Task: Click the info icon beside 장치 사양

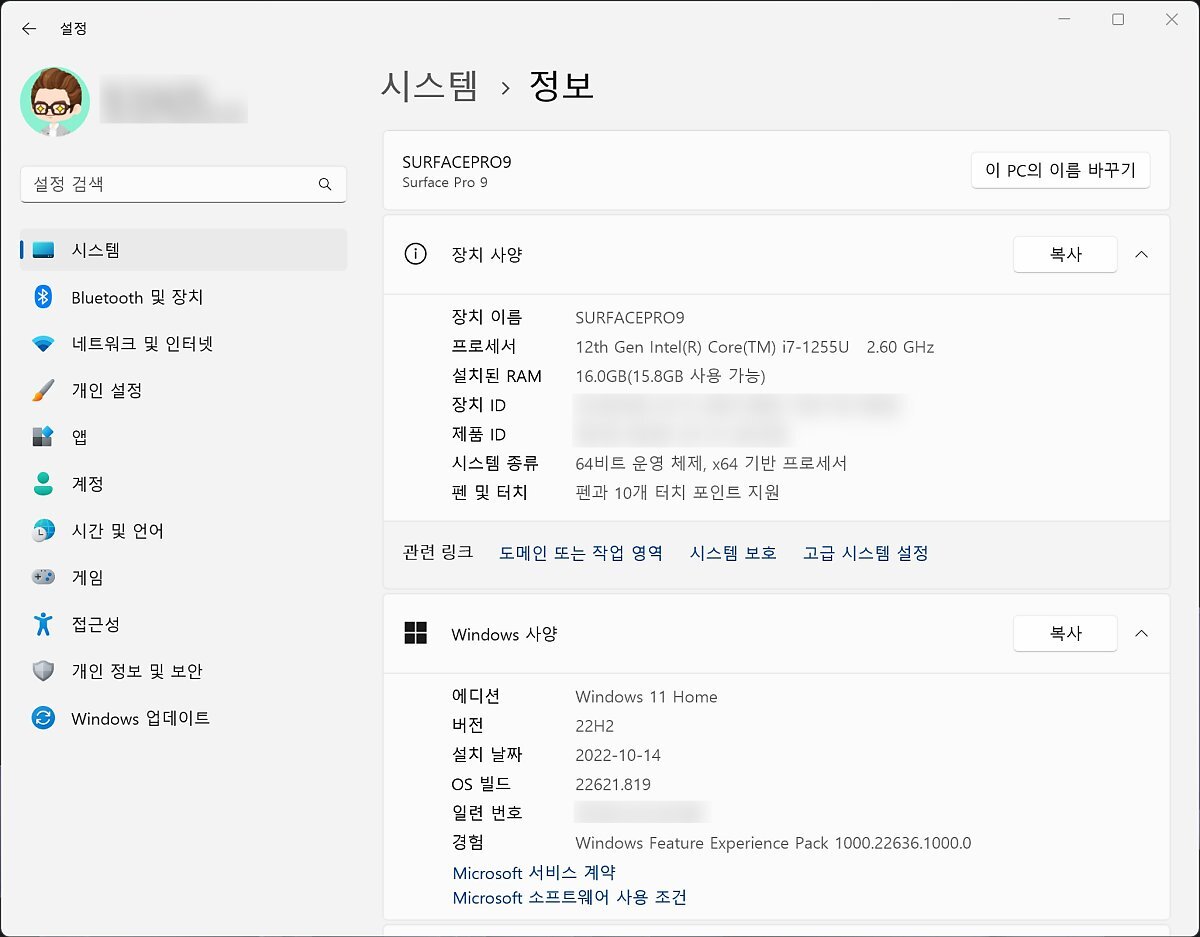Action: click(x=415, y=254)
